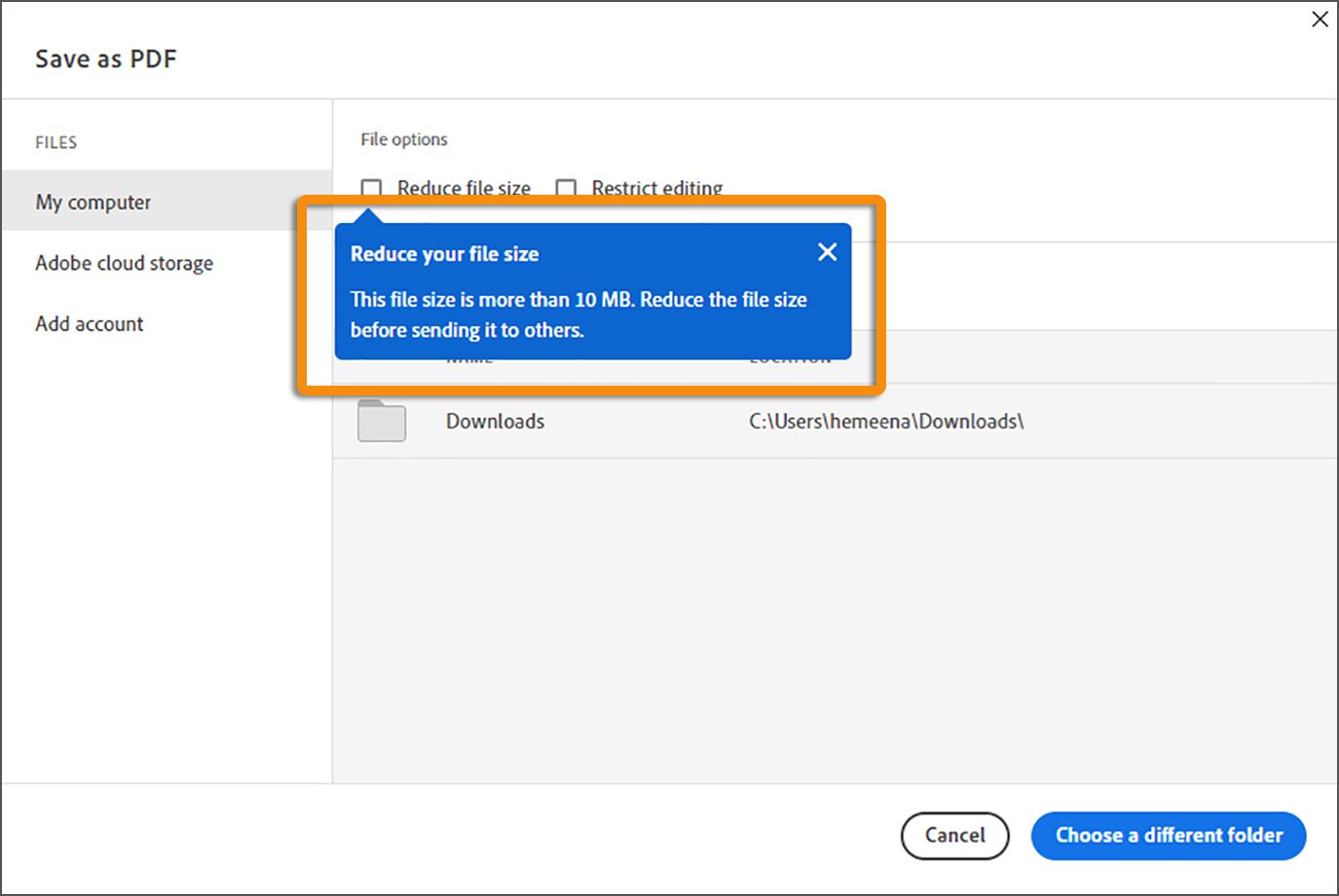1339x896 pixels.
Task: Sort files by the NAME column
Action: tap(468, 356)
